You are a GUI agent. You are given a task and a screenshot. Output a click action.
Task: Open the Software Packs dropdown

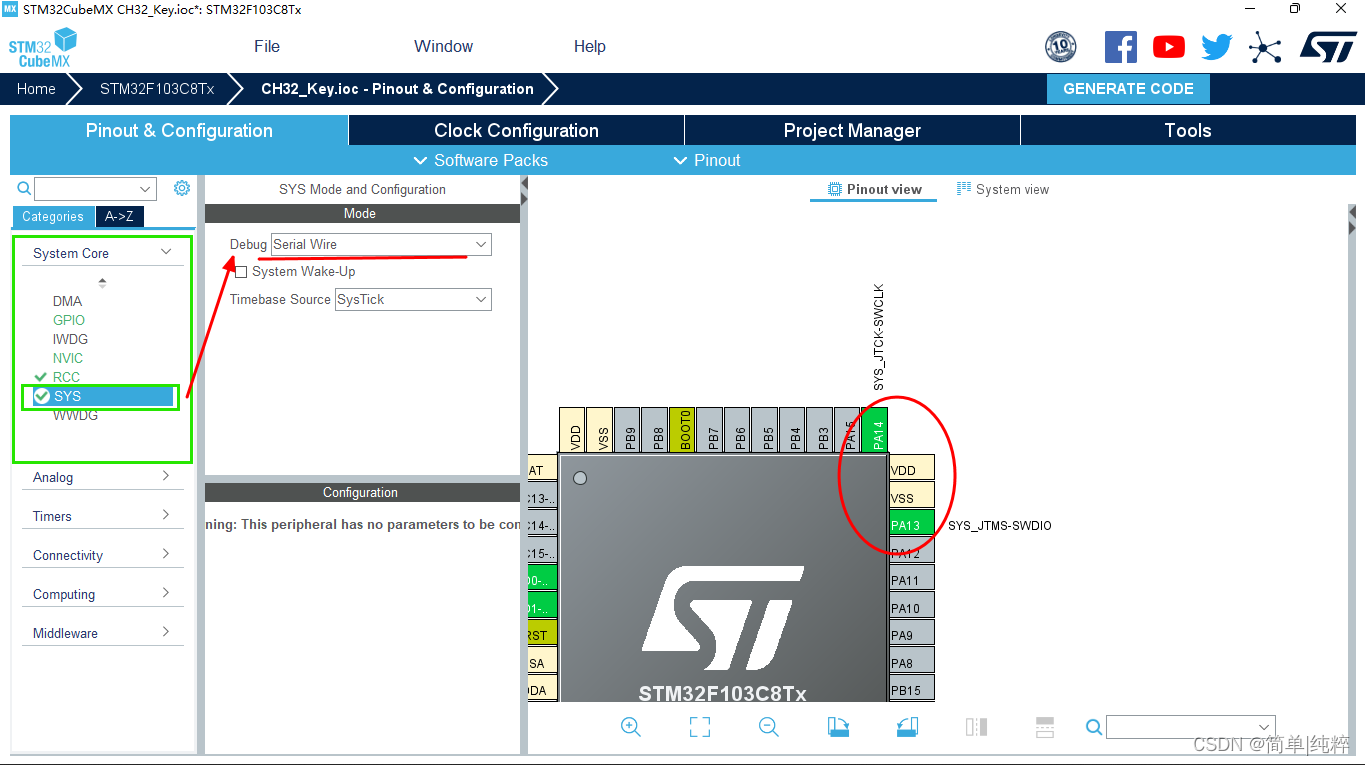click(x=481, y=160)
